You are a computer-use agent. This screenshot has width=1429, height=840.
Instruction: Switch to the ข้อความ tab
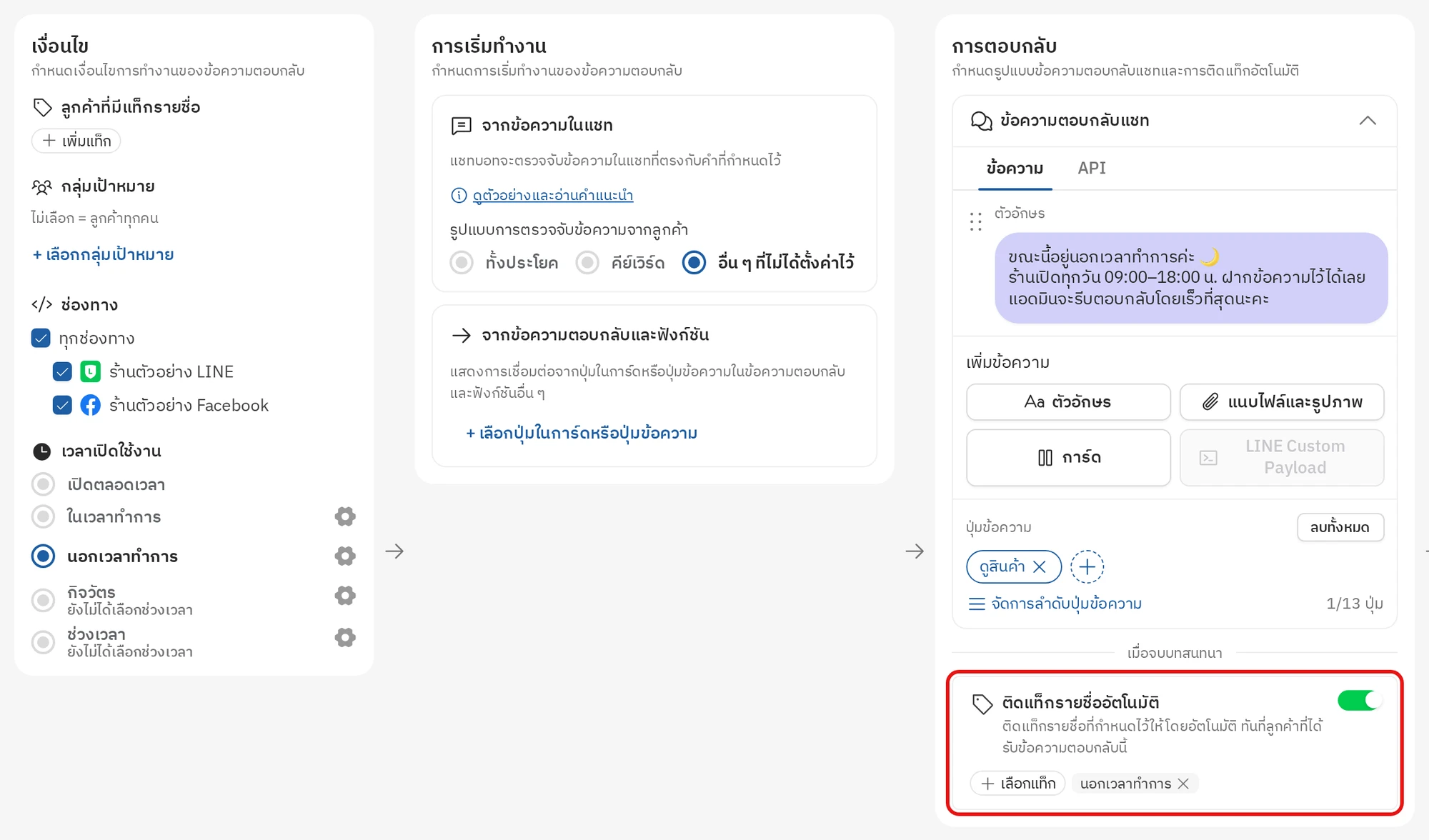pos(1015,168)
